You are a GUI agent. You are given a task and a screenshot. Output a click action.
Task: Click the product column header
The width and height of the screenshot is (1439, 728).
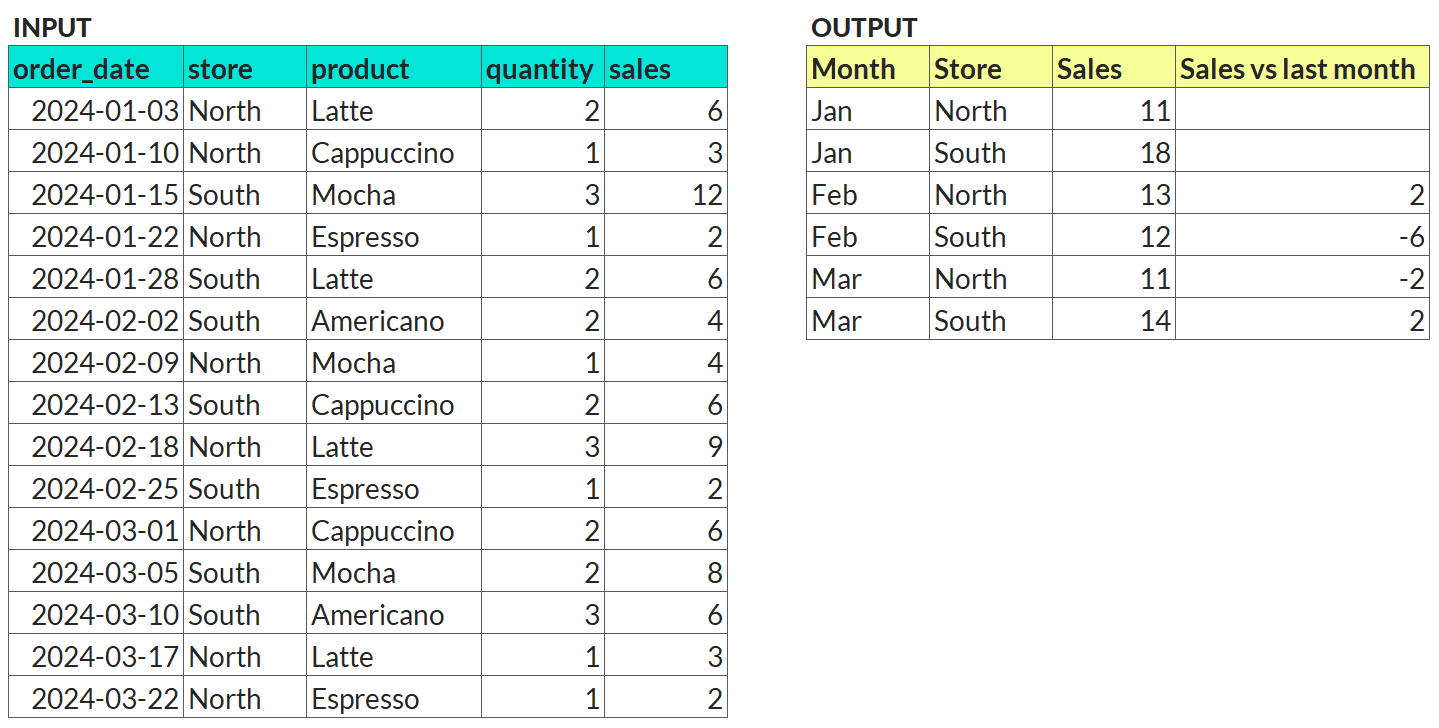394,68
